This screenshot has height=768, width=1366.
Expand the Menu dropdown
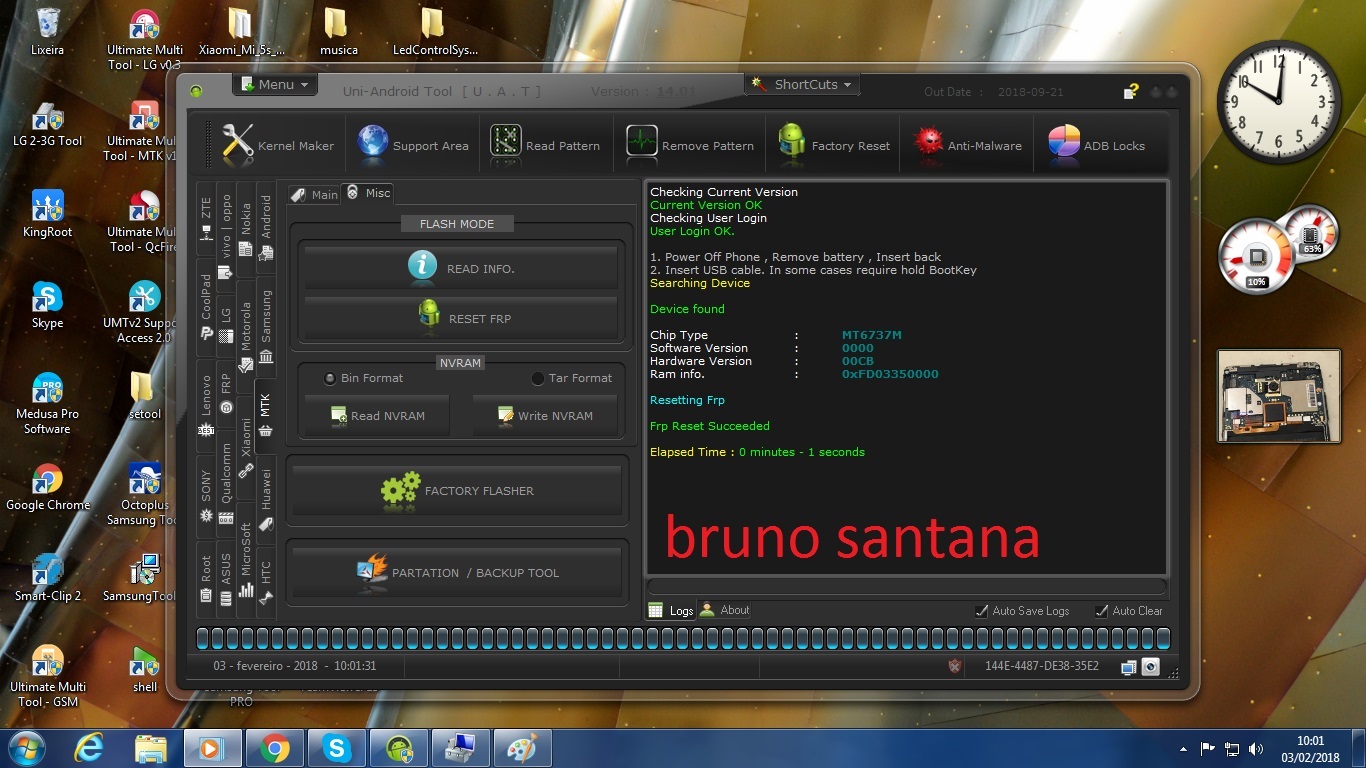point(275,85)
